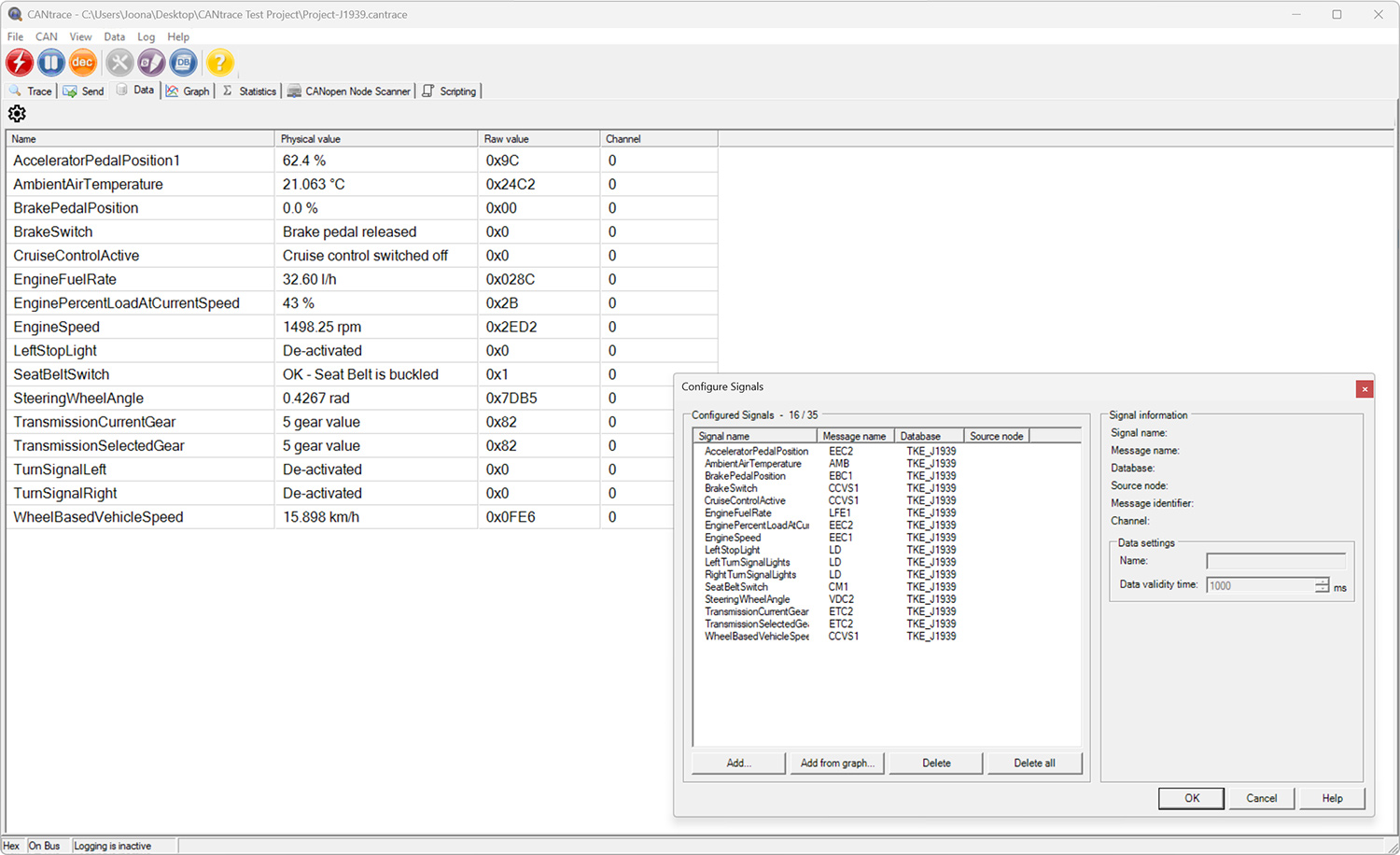The height and width of the screenshot is (855, 1400).
Task: Click the On Bus status bar entry
Action: click(x=44, y=846)
